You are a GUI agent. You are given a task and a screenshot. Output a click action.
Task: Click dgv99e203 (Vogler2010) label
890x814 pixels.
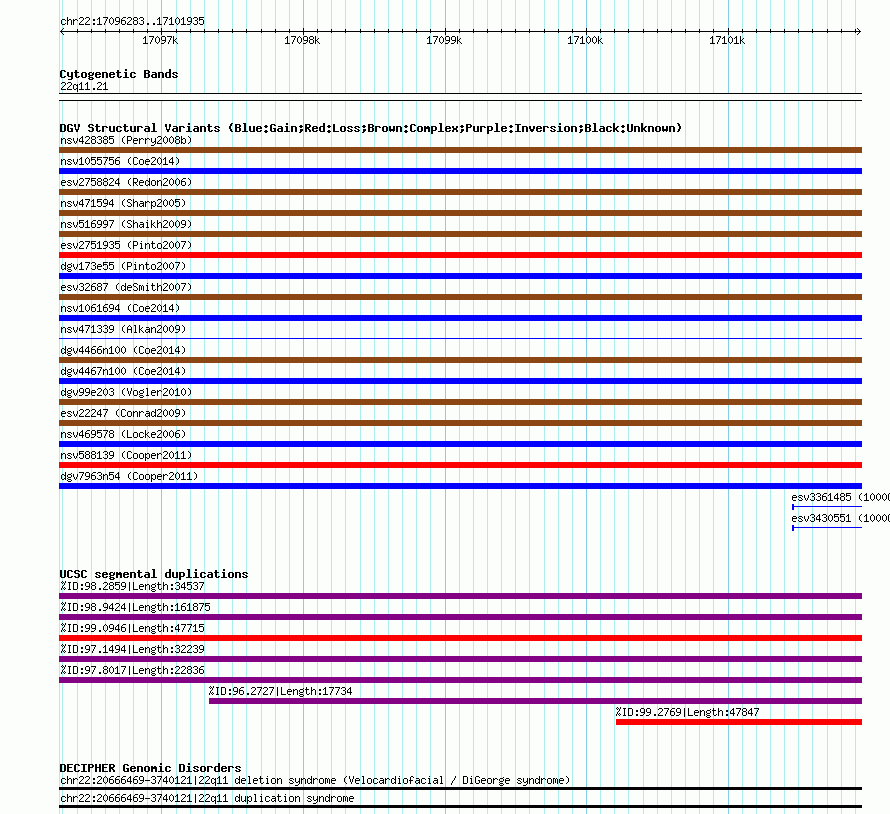point(126,392)
